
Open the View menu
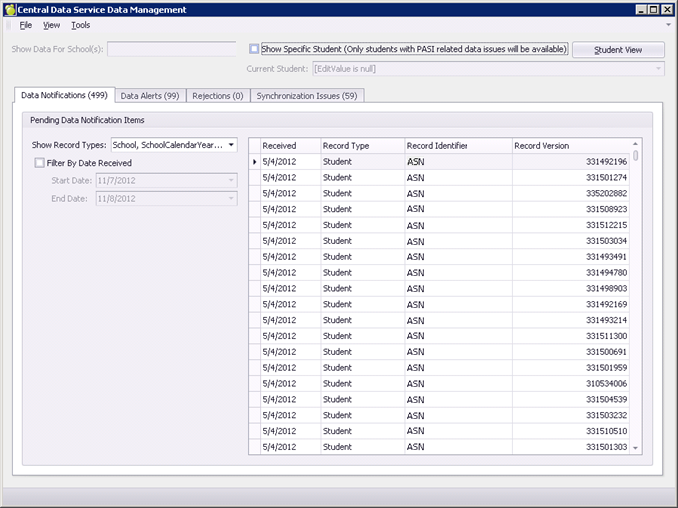51,25
